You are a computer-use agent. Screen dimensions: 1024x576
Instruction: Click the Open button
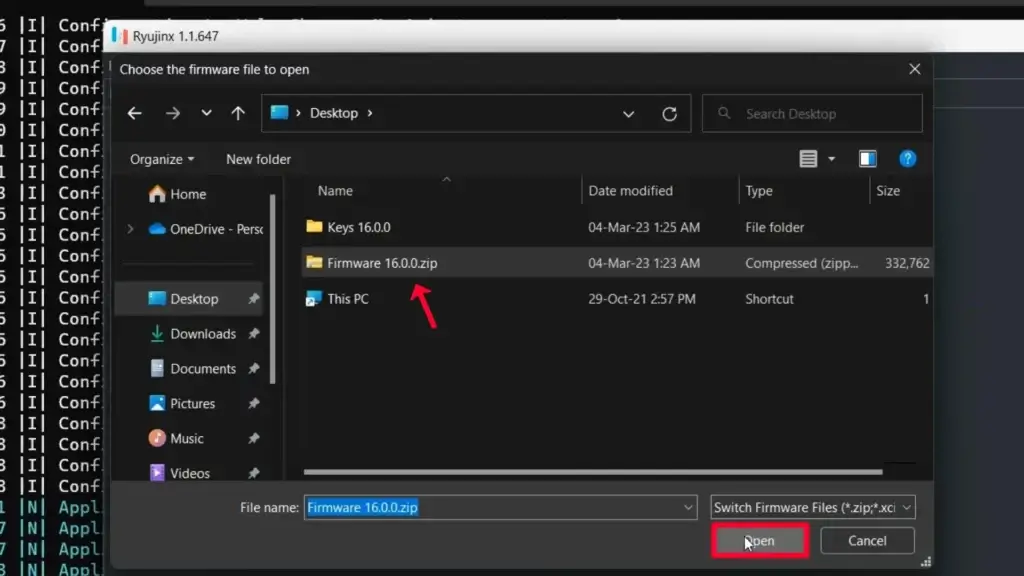click(760, 541)
